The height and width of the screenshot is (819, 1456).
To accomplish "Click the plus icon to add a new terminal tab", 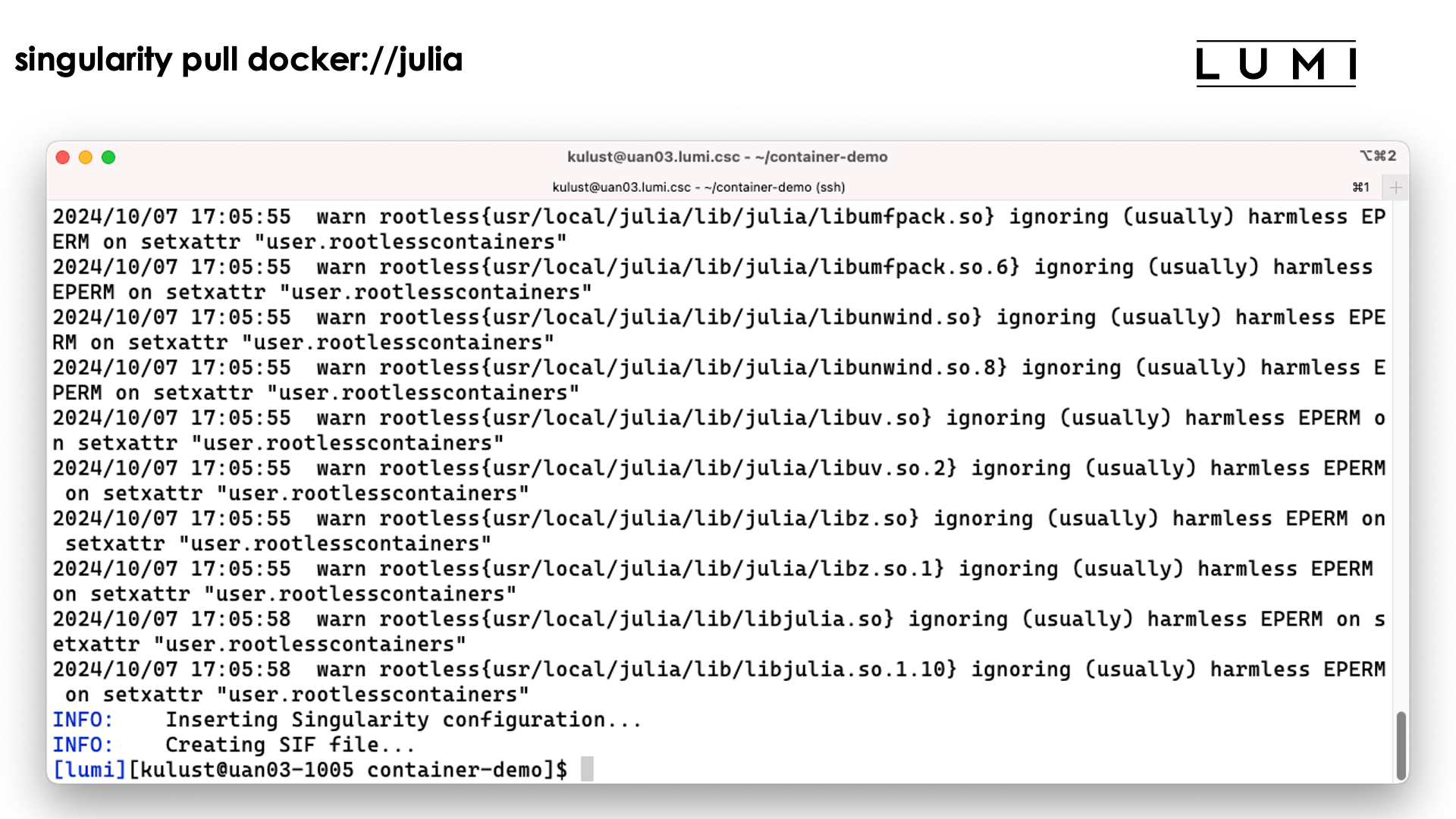I will pos(1395,187).
